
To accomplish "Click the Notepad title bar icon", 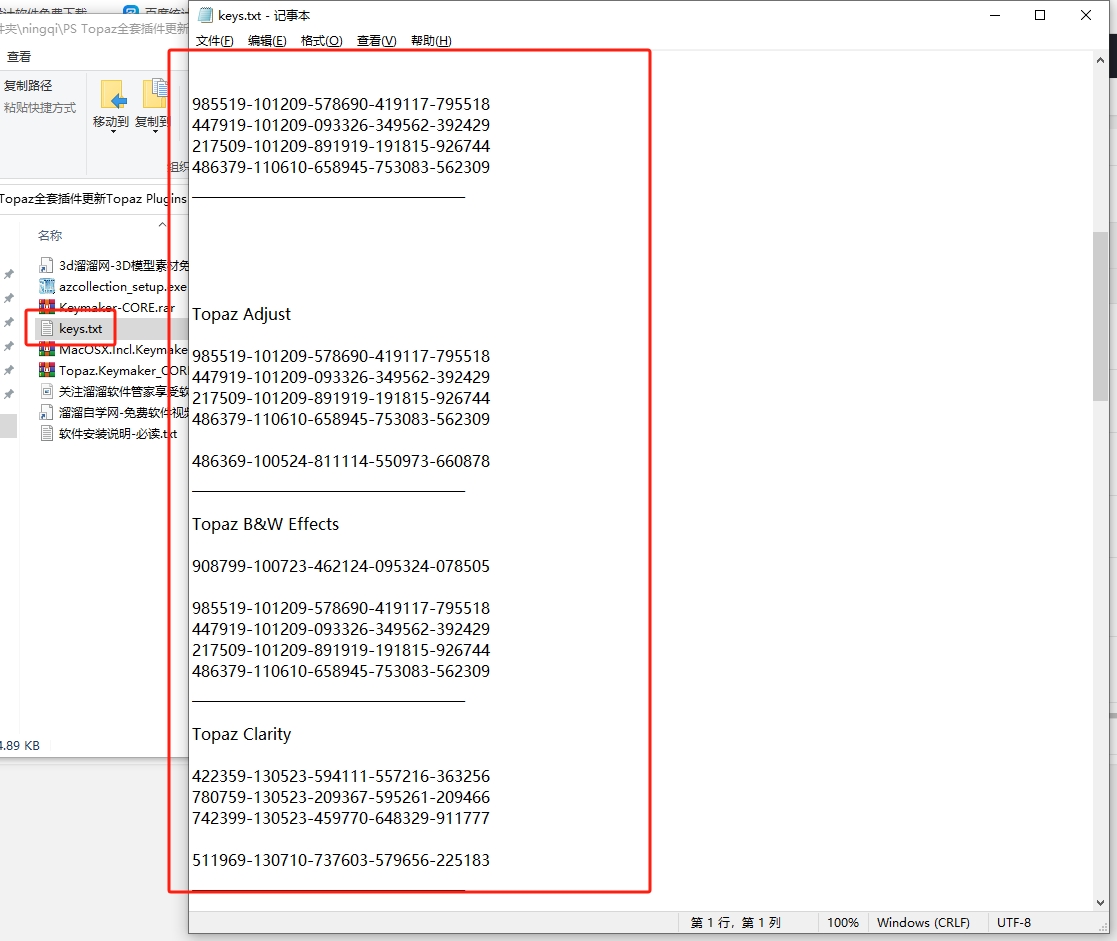I will 205,15.
